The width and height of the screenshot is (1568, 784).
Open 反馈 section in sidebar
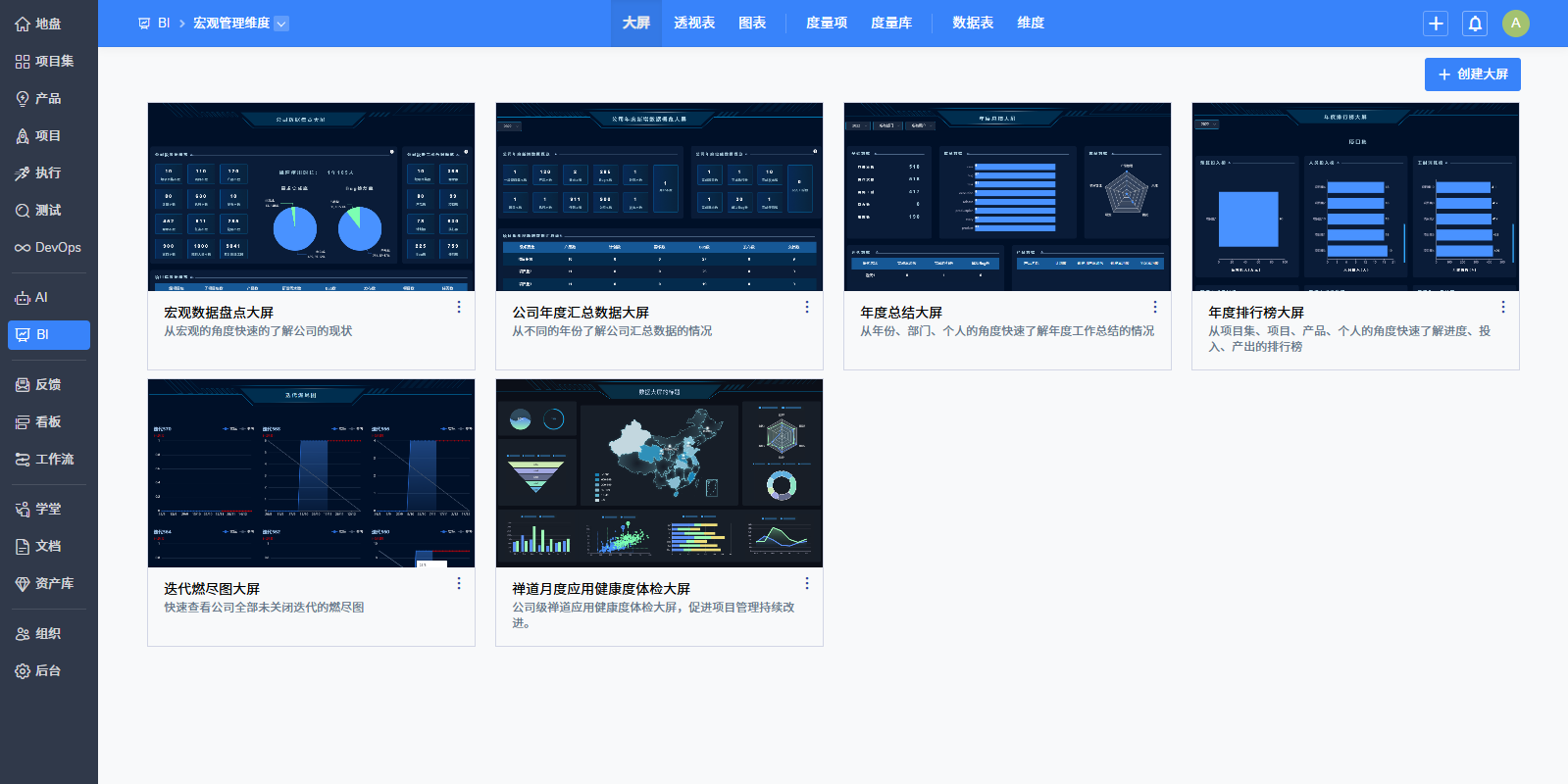(x=49, y=384)
